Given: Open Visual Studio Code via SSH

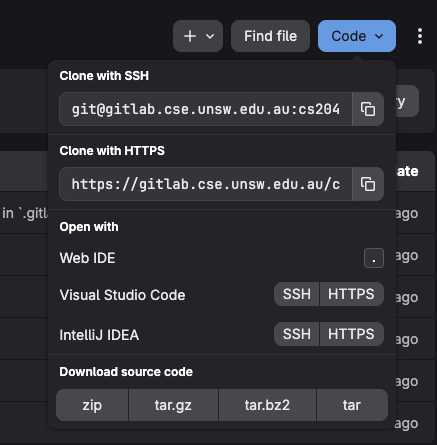Looking at the screenshot, I should tap(296, 294).
